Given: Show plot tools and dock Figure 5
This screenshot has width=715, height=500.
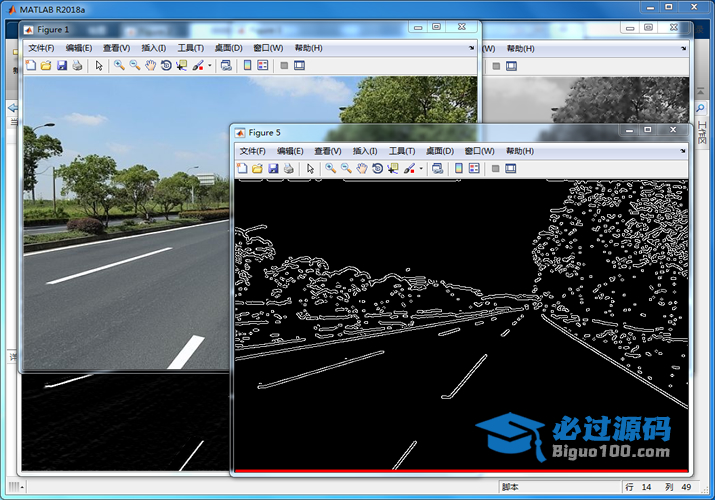Looking at the screenshot, I should pos(511,169).
